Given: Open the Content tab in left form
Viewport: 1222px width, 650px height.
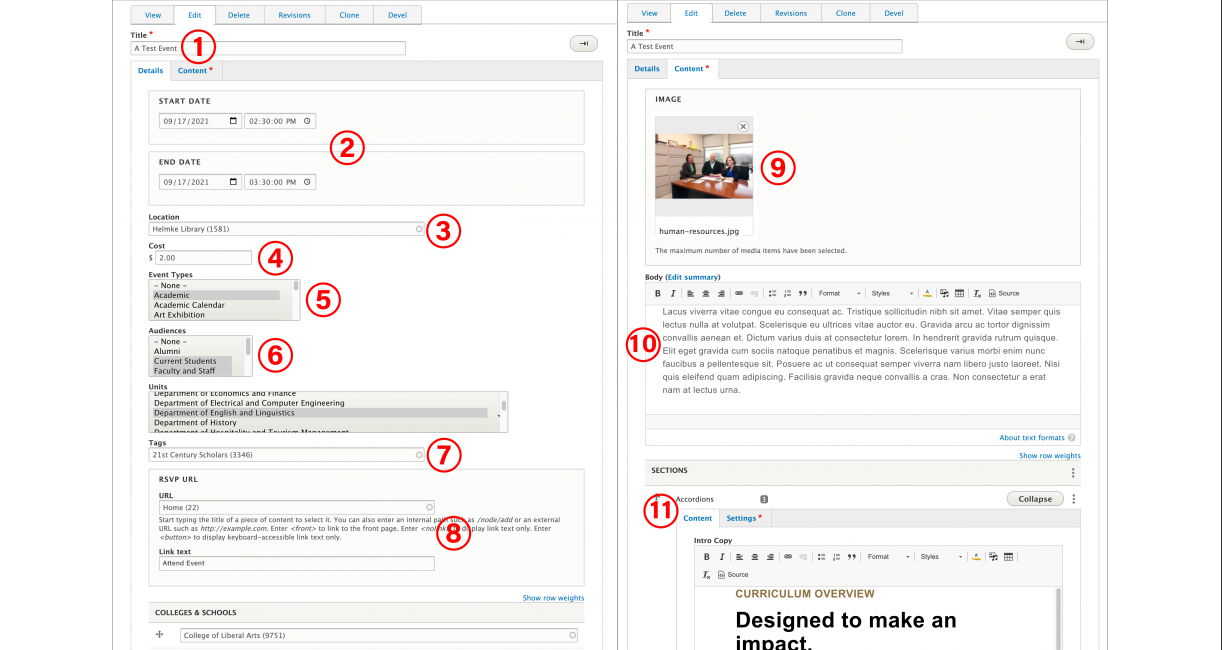Looking at the screenshot, I should (x=195, y=70).
